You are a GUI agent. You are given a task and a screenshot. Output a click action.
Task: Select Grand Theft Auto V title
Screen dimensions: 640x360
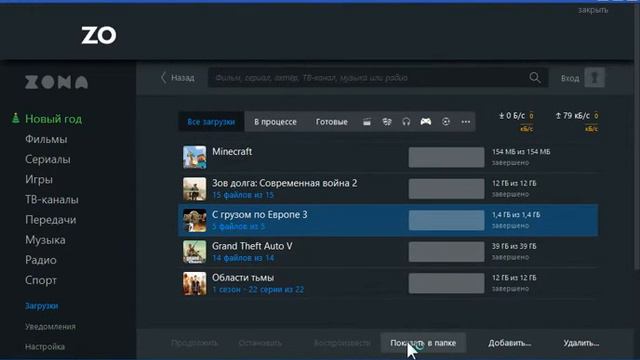point(252,246)
